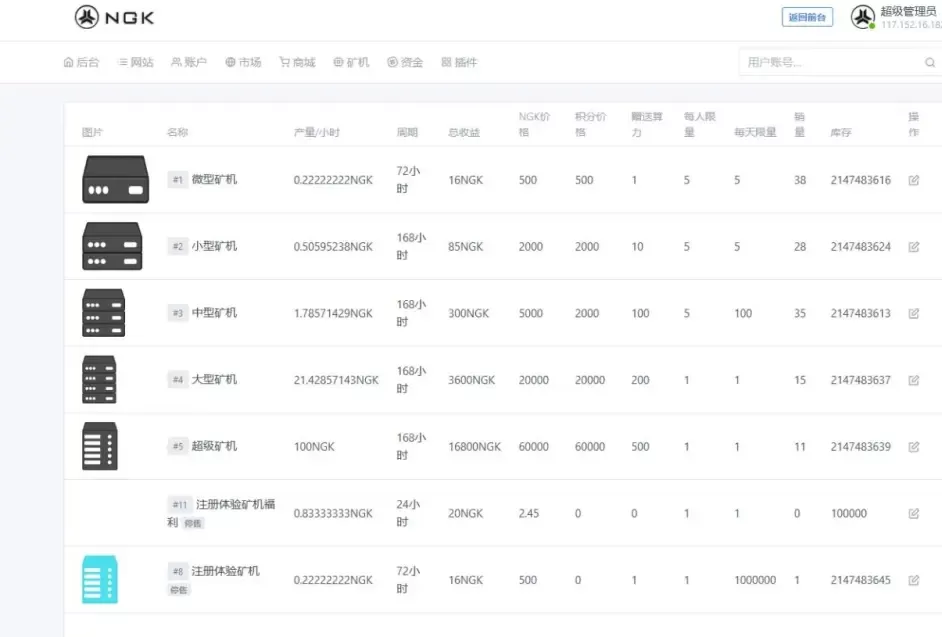Click the 库存 column header
942x637 pixels.
pos(841,132)
